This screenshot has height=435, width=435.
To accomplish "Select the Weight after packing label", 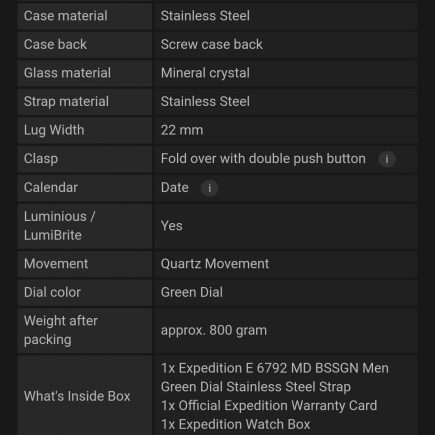I will pos(61,330).
